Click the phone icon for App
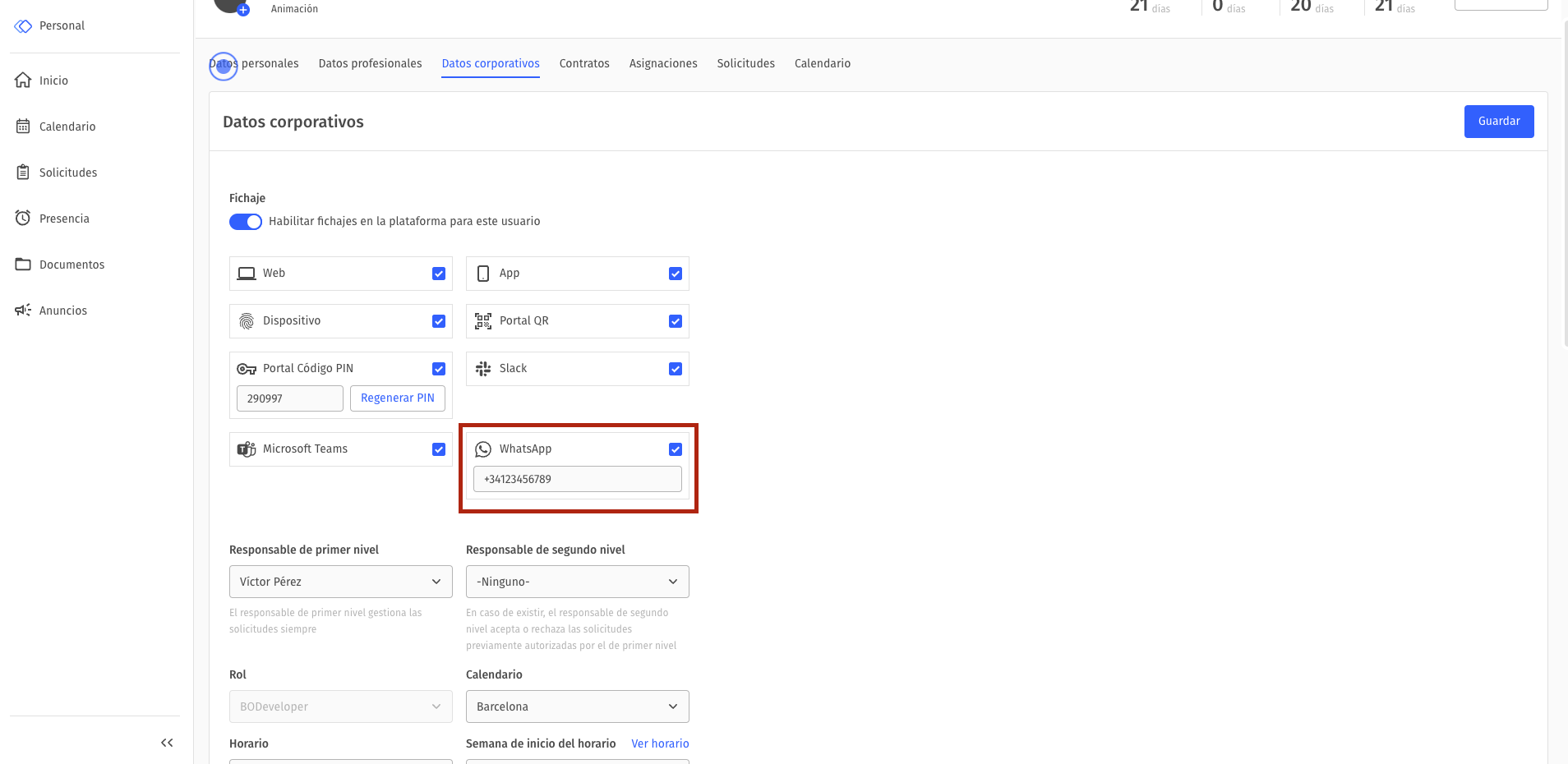1568x764 pixels. click(x=483, y=274)
